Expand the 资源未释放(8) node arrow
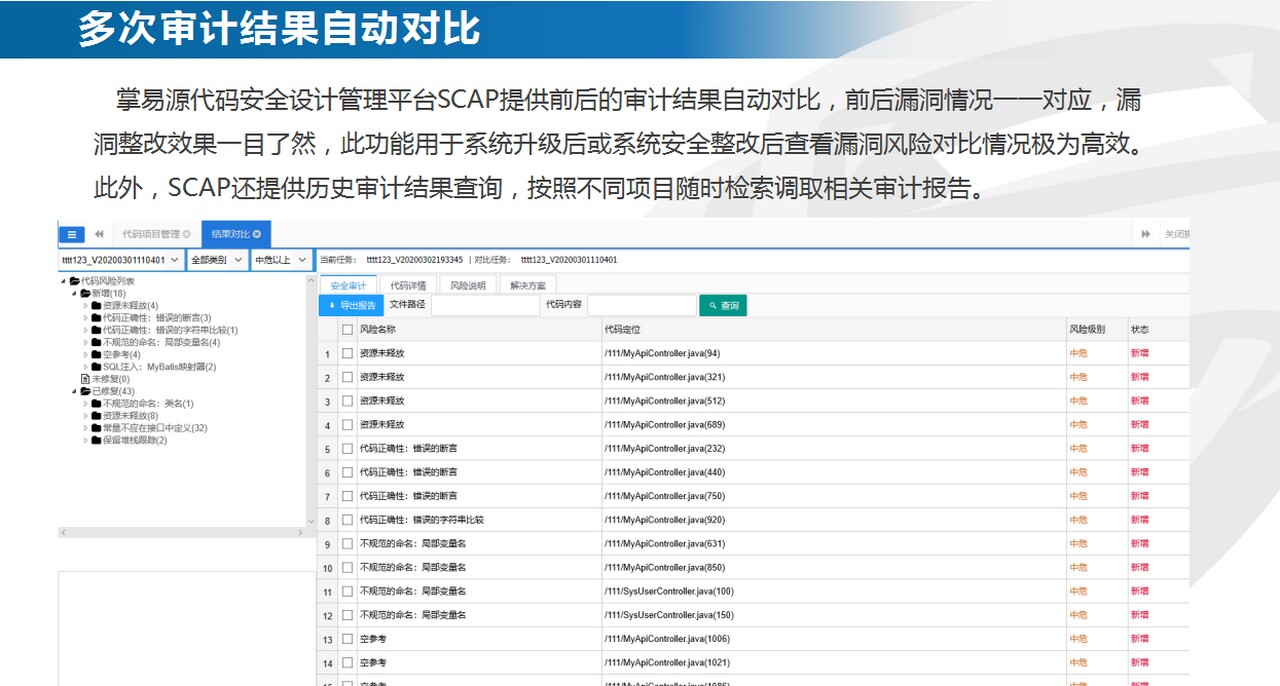Image resolution: width=1280 pixels, height=686 pixels. coord(85,416)
